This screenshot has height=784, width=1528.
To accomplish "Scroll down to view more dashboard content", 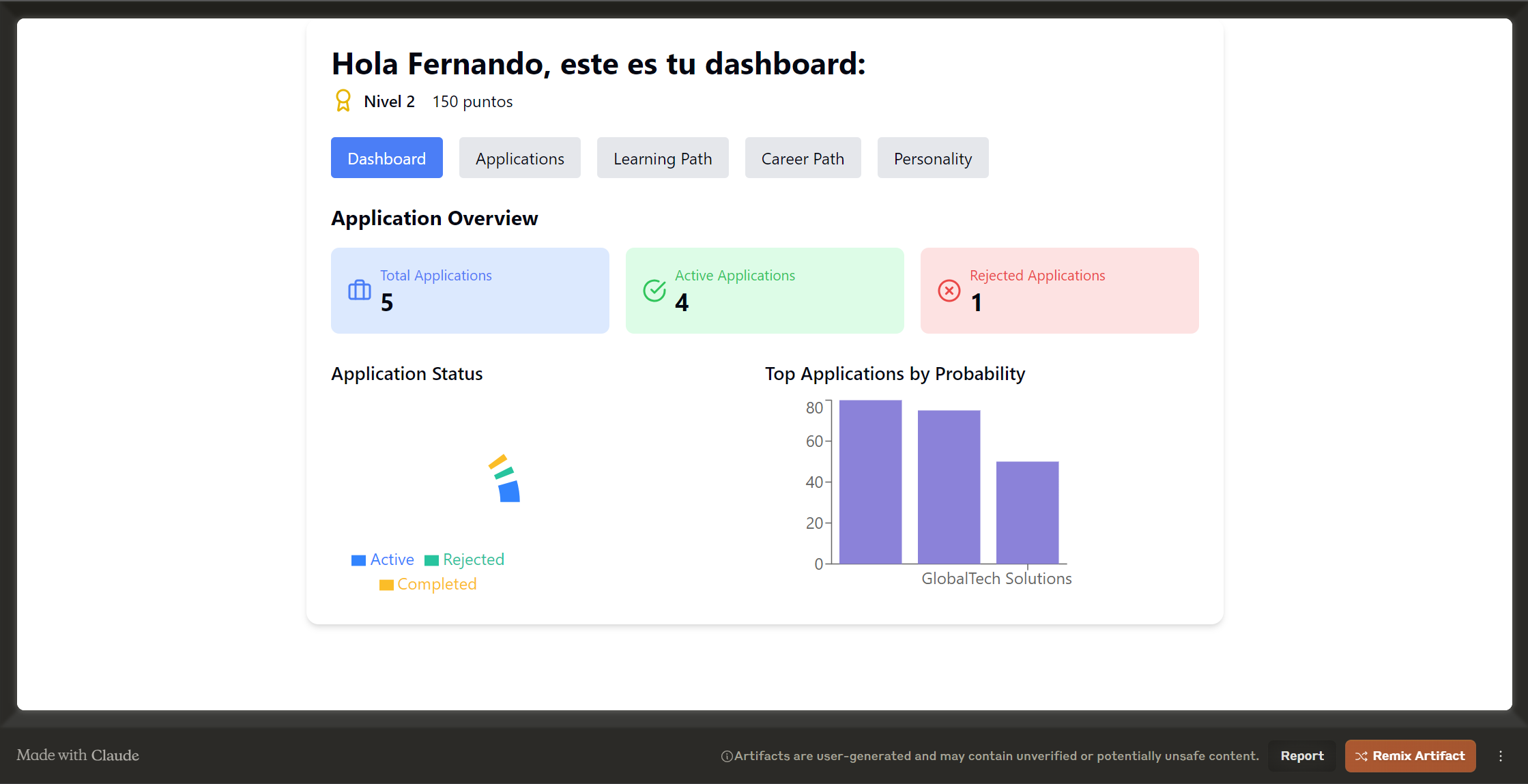I will 764,400.
